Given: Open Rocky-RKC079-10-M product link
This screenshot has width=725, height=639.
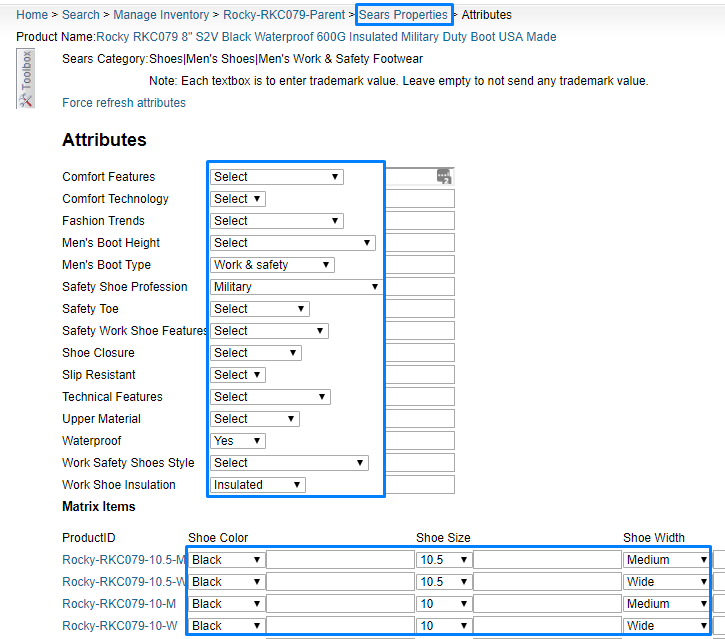Looking at the screenshot, I should (119, 604).
